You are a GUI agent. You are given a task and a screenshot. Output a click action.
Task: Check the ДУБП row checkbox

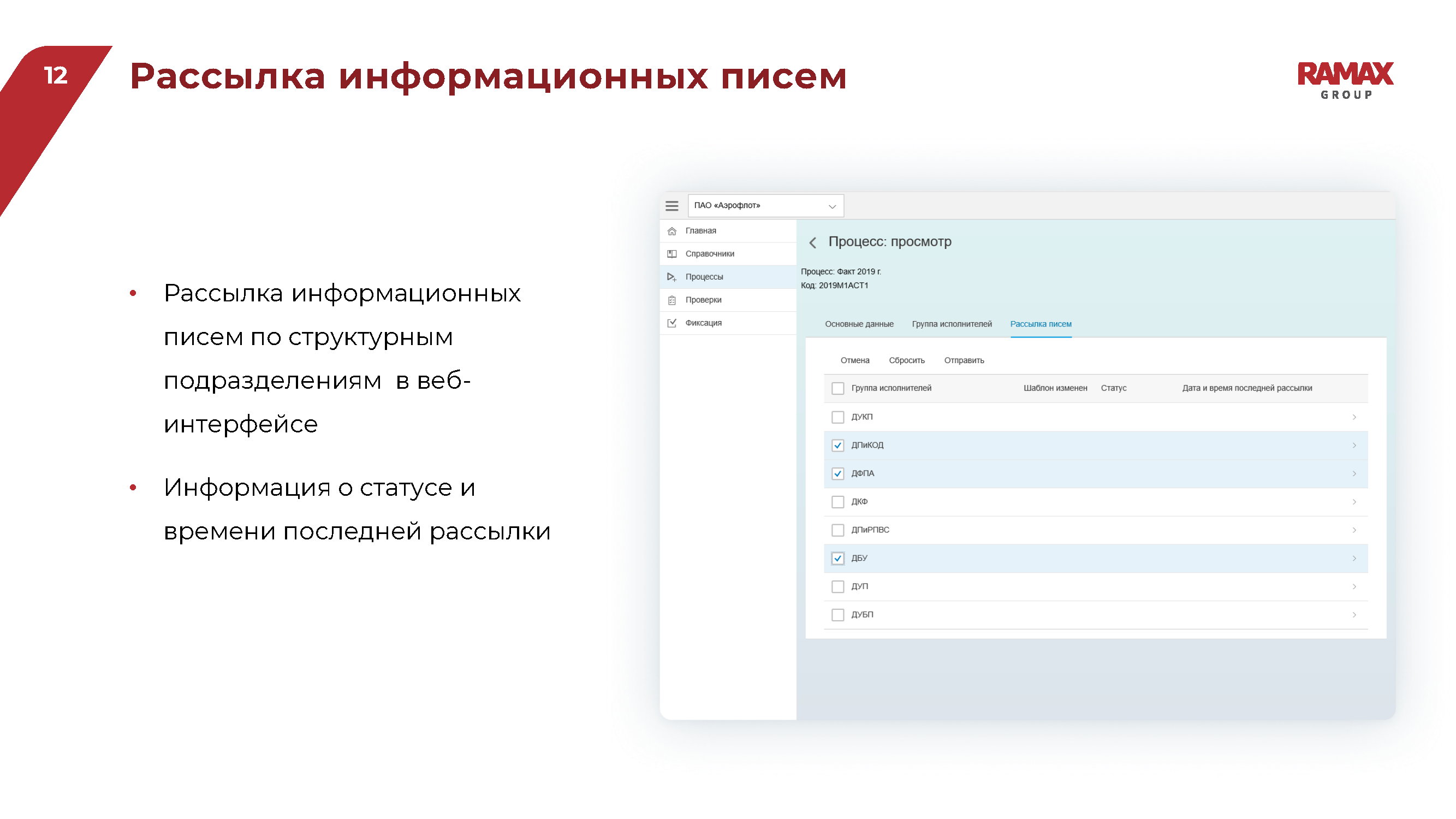pyautogui.click(x=837, y=615)
